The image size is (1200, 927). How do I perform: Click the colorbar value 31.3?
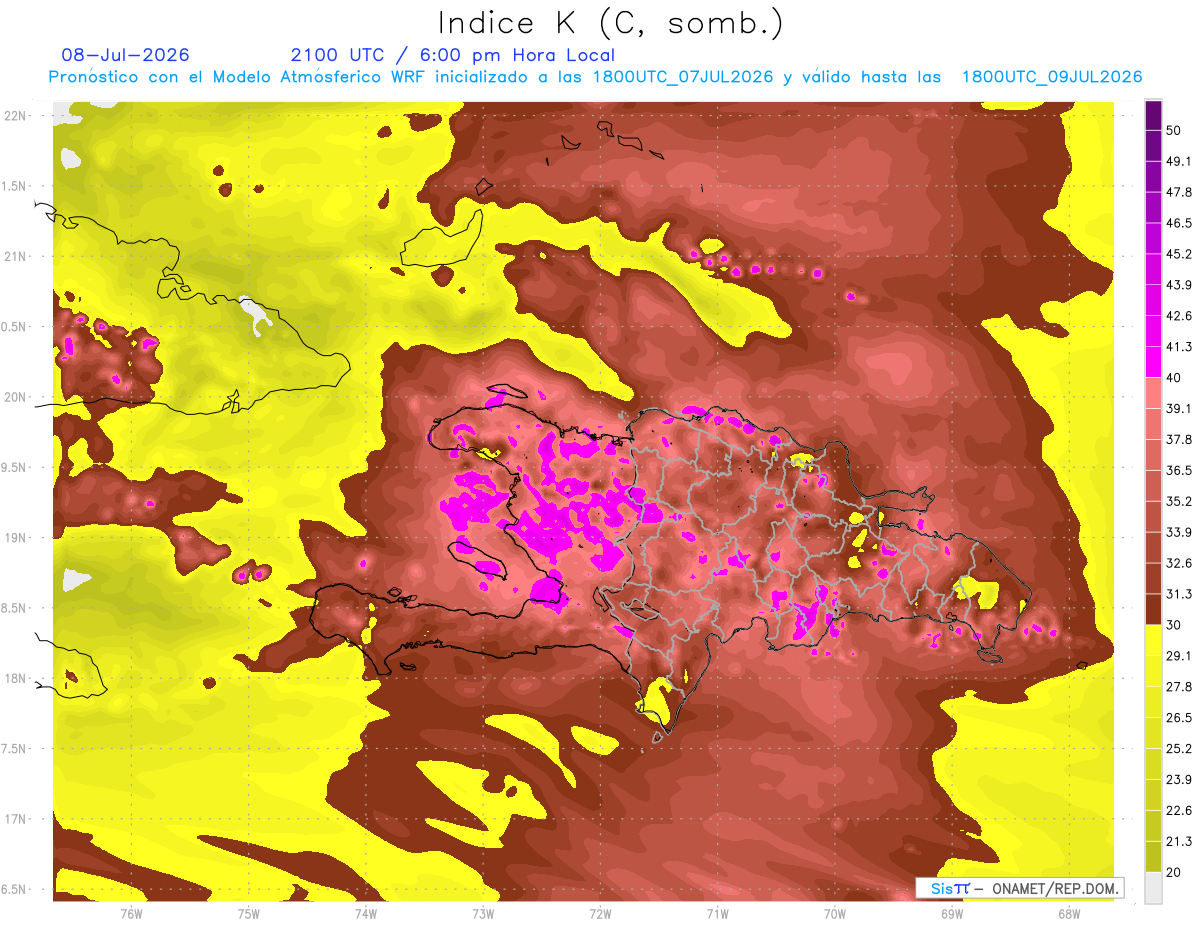(x=1179, y=594)
